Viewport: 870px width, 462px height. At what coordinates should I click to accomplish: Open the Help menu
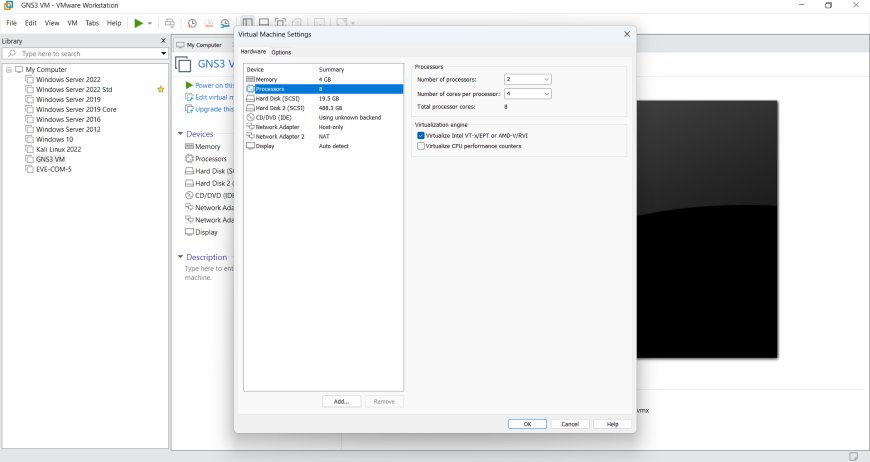click(x=114, y=23)
